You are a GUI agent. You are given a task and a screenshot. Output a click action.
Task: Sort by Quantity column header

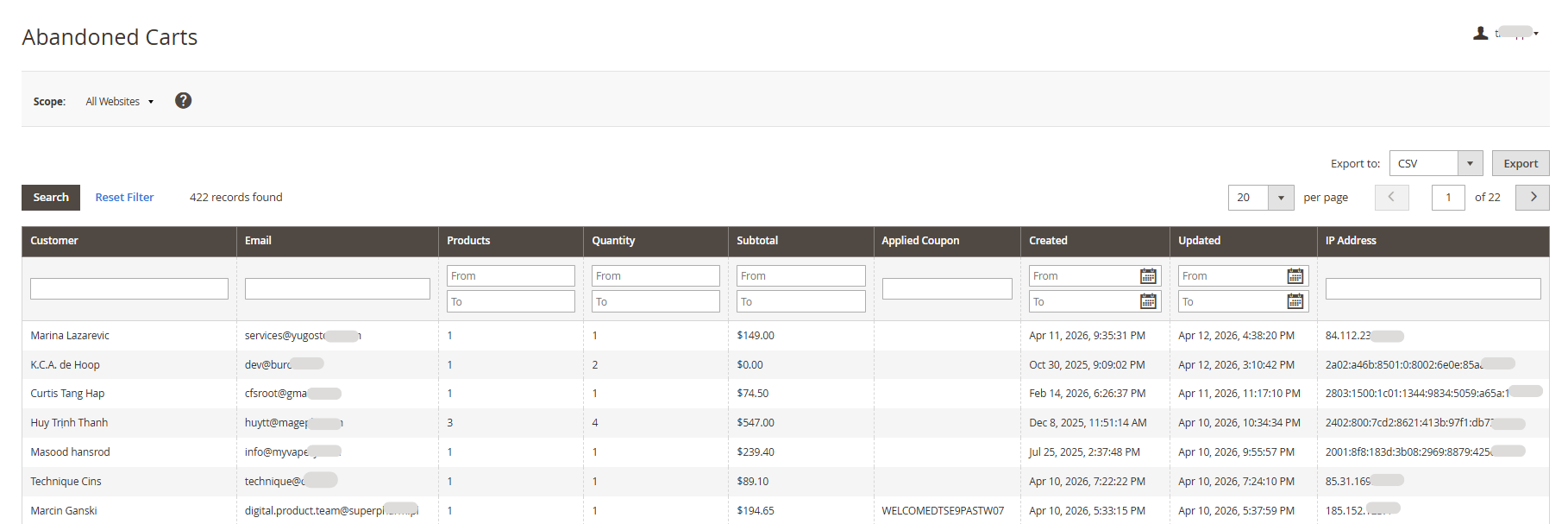[x=655, y=241]
